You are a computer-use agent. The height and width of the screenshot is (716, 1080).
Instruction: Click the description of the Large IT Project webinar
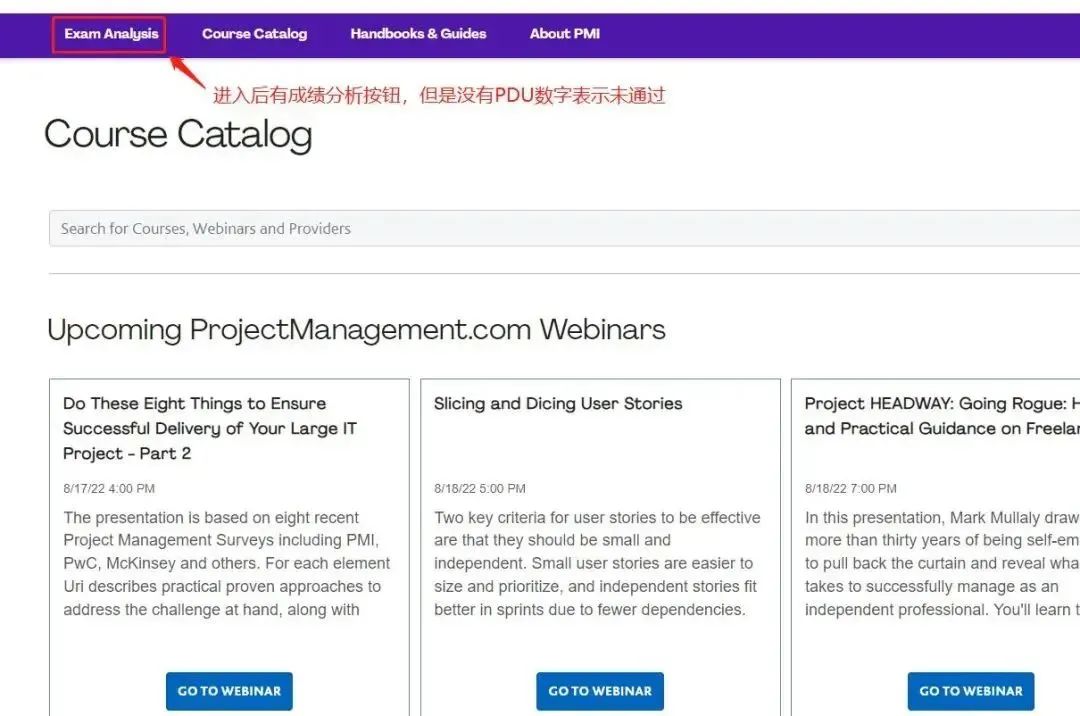pos(227,564)
